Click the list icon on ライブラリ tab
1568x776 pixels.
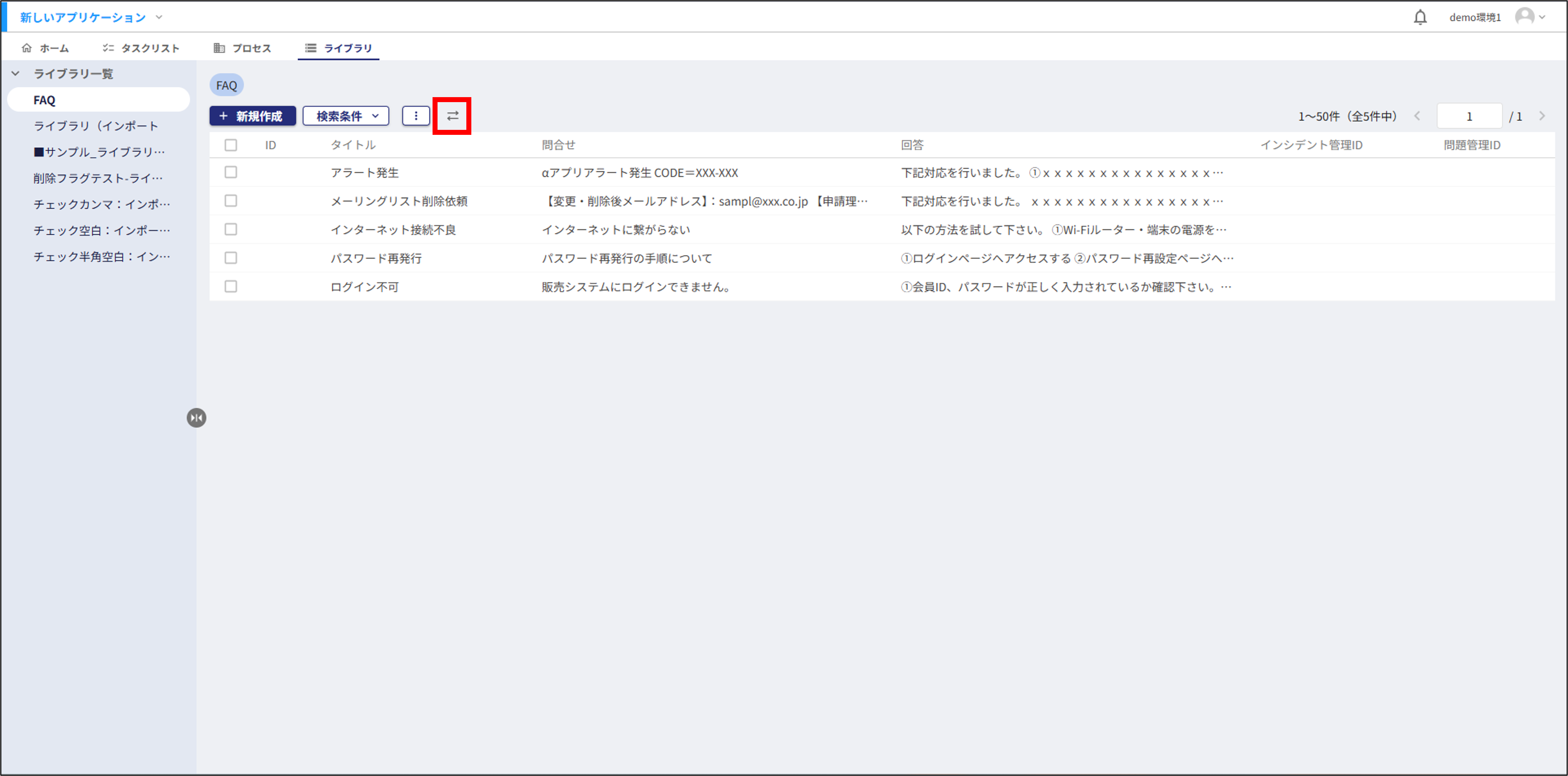[311, 47]
